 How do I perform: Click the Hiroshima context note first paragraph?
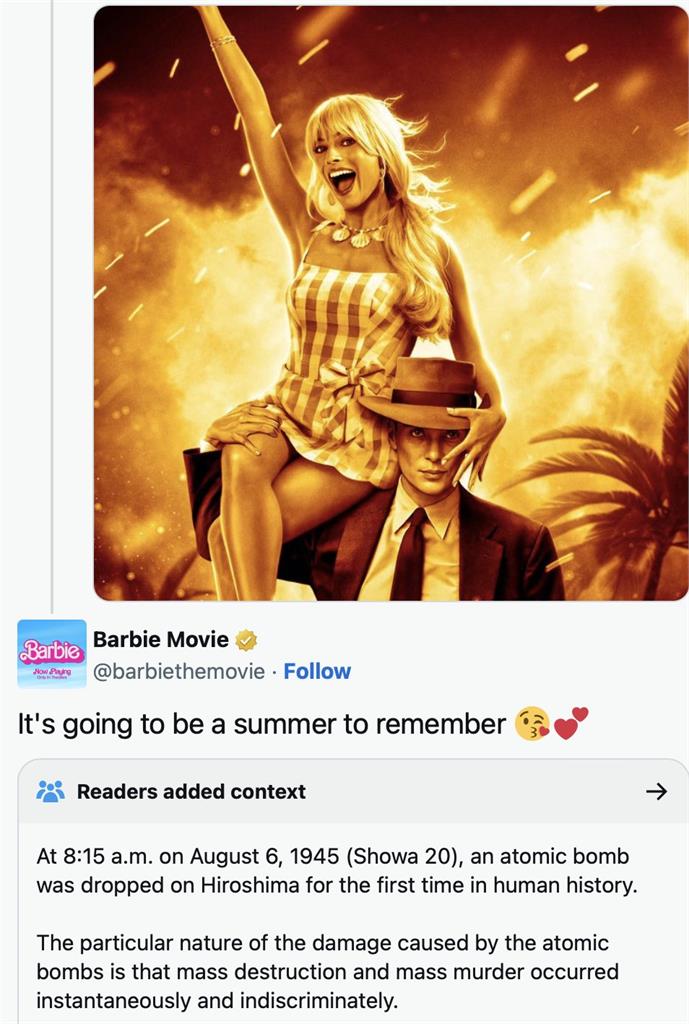point(336,871)
